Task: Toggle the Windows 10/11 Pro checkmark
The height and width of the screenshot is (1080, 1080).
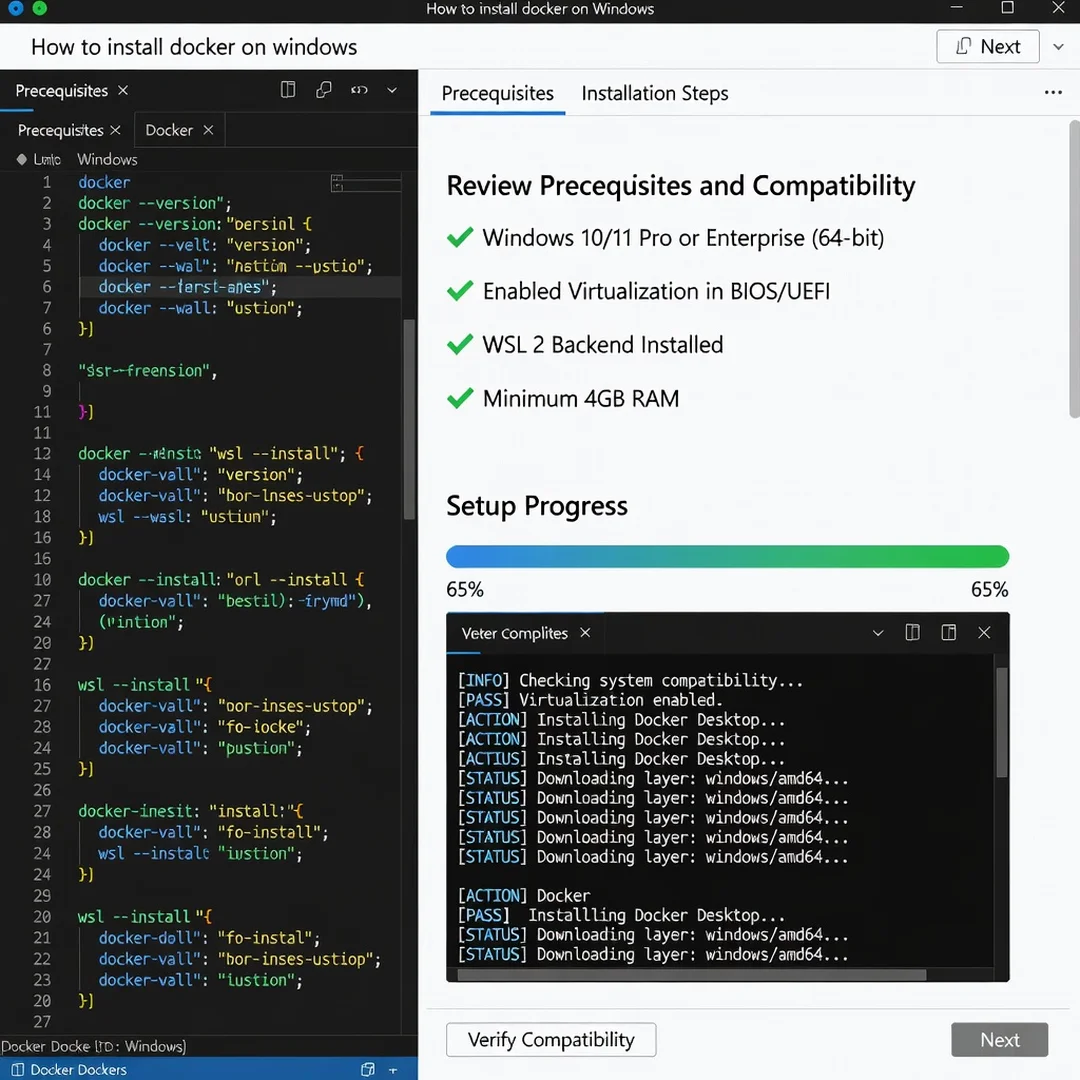Action: [459, 238]
